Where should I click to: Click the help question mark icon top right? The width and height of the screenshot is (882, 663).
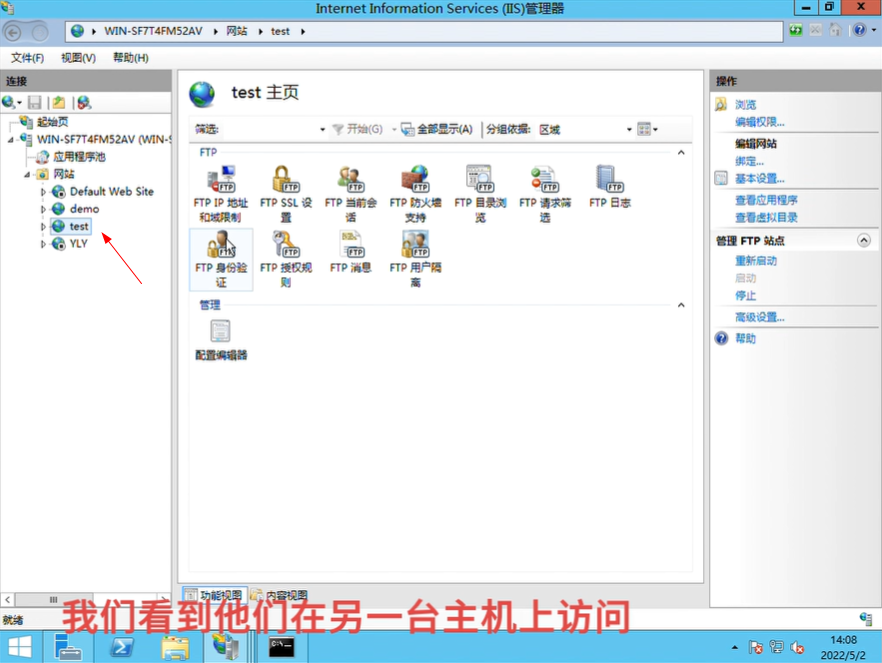coord(859,30)
